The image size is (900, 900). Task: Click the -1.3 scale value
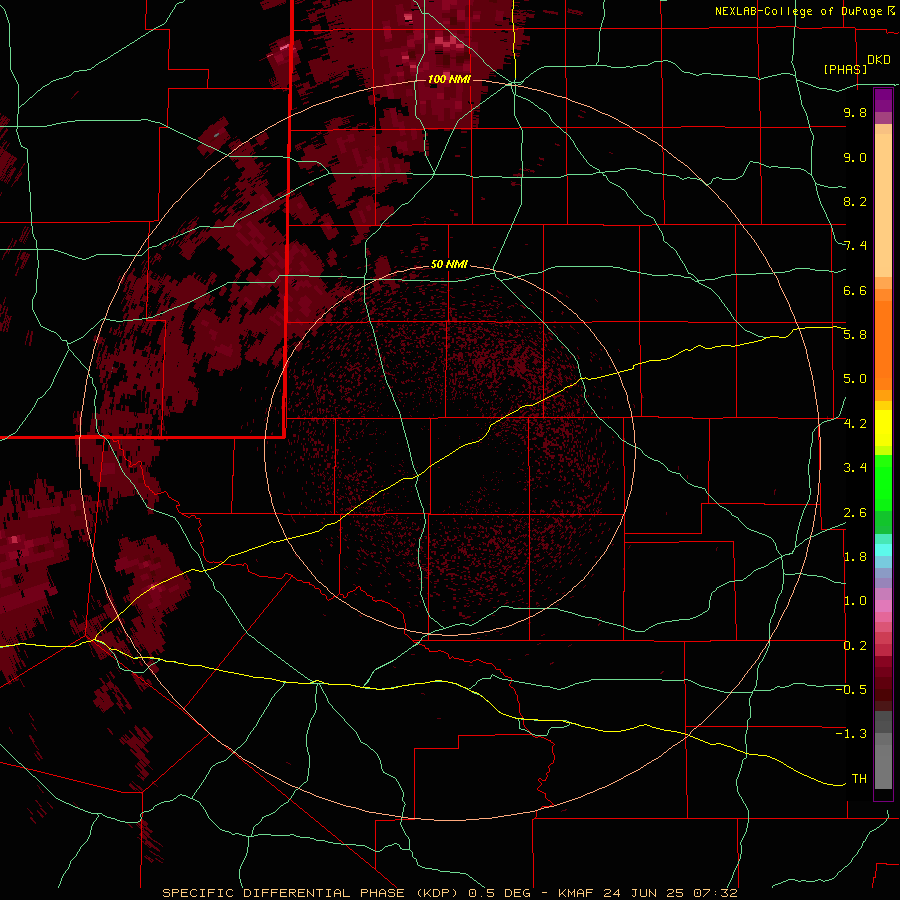point(851,734)
